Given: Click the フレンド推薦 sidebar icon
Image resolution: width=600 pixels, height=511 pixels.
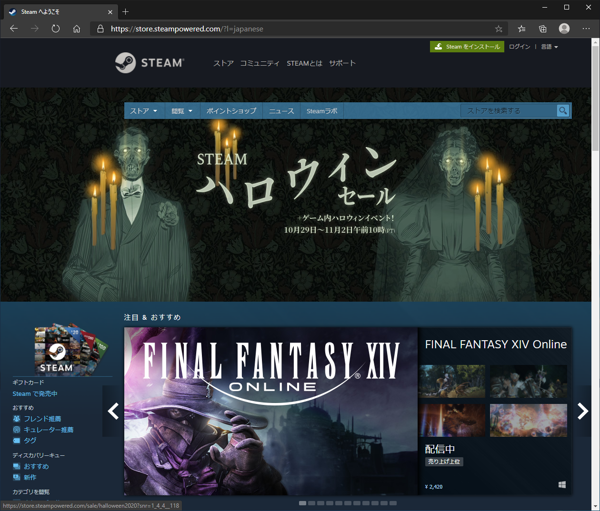Looking at the screenshot, I should click(x=16, y=419).
